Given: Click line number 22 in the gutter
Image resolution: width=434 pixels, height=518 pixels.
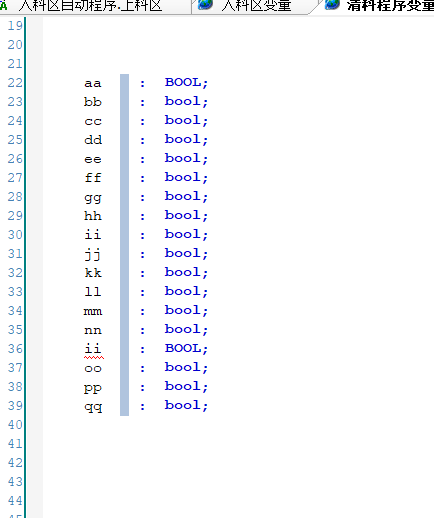Looking at the screenshot, I should 15,83.
